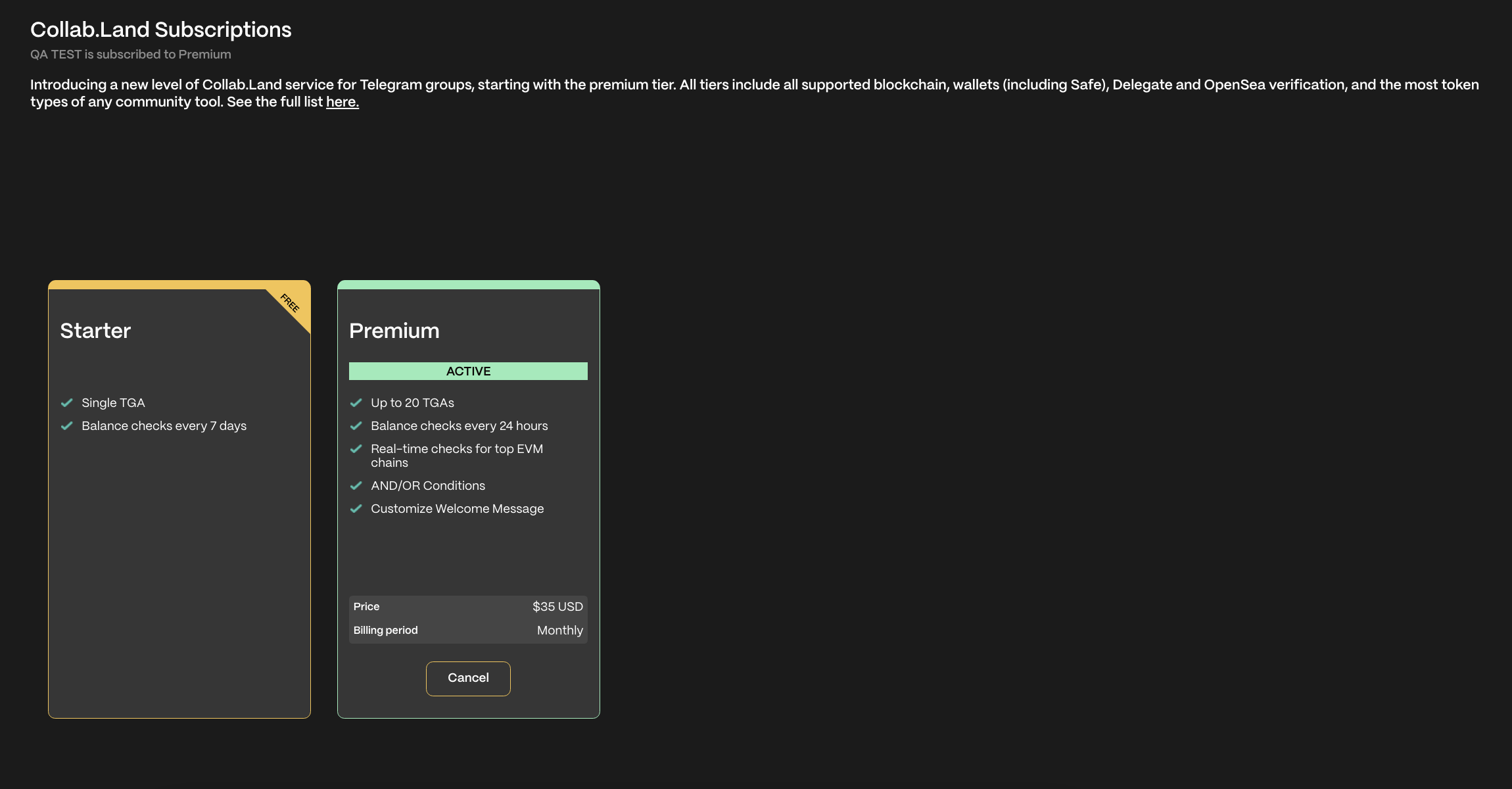Click checkmark beside Single TGA
This screenshot has width=1512, height=789.
point(66,402)
